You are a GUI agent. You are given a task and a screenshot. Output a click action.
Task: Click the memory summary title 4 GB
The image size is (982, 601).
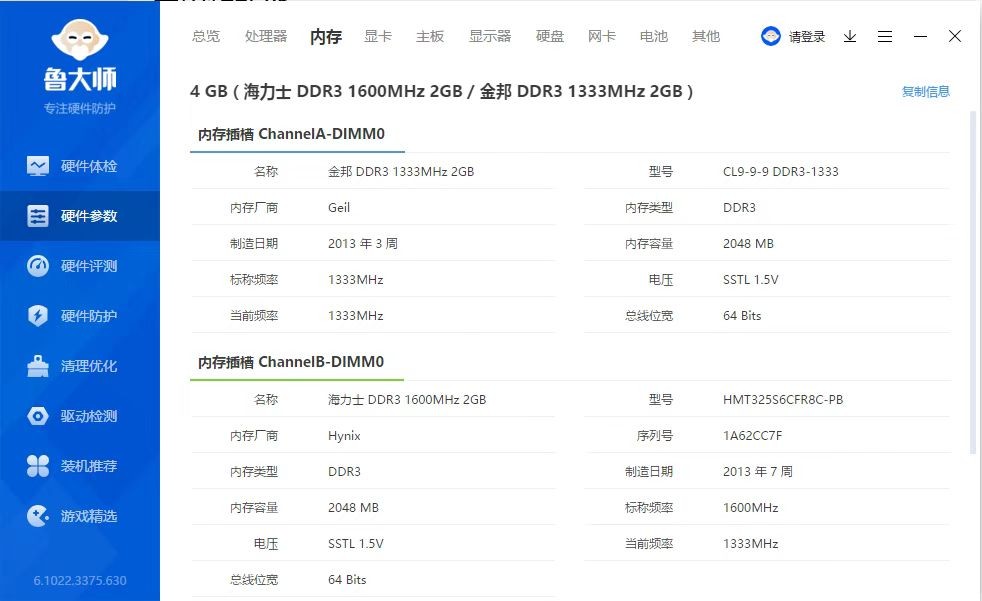(441, 91)
